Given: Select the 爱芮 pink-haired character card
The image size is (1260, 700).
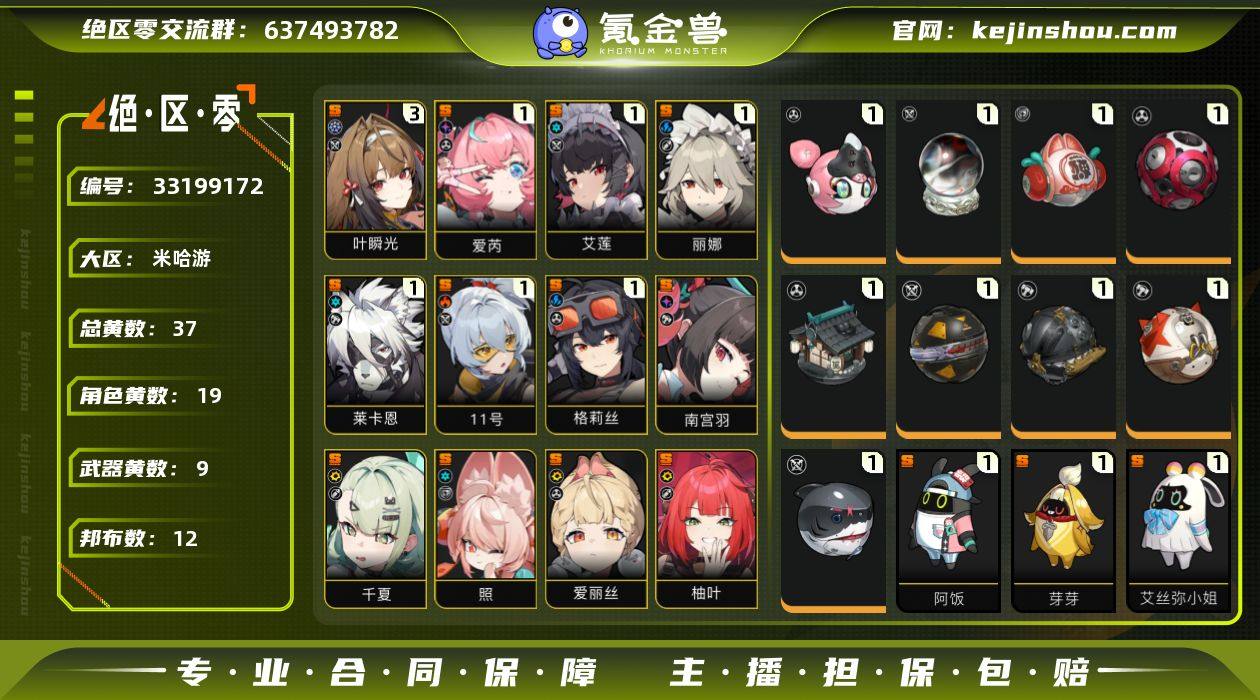Looking at the screenshot, I should [x=486, y=179].
